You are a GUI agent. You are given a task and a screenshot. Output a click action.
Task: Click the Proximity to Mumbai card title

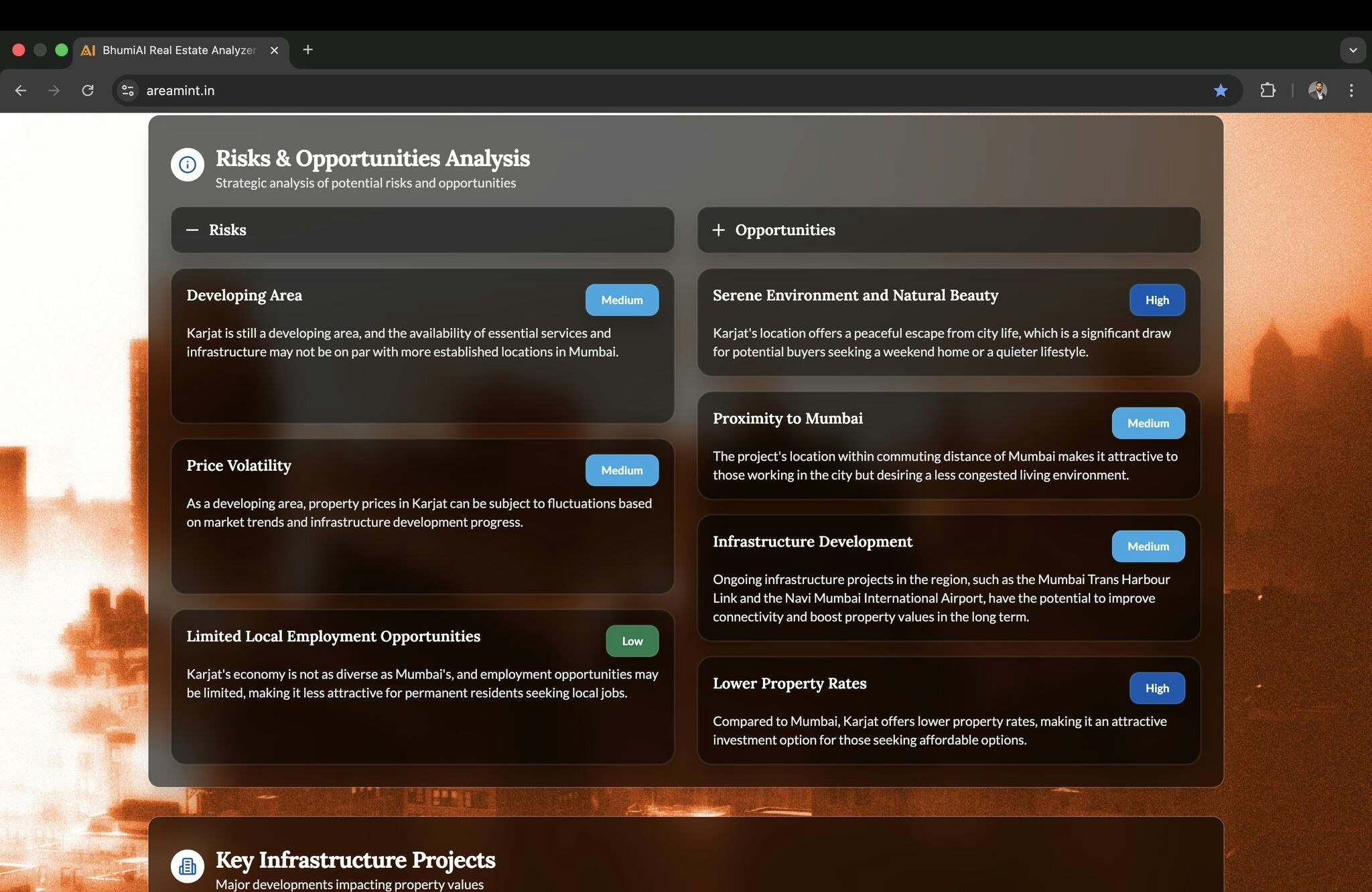point(787,419)
